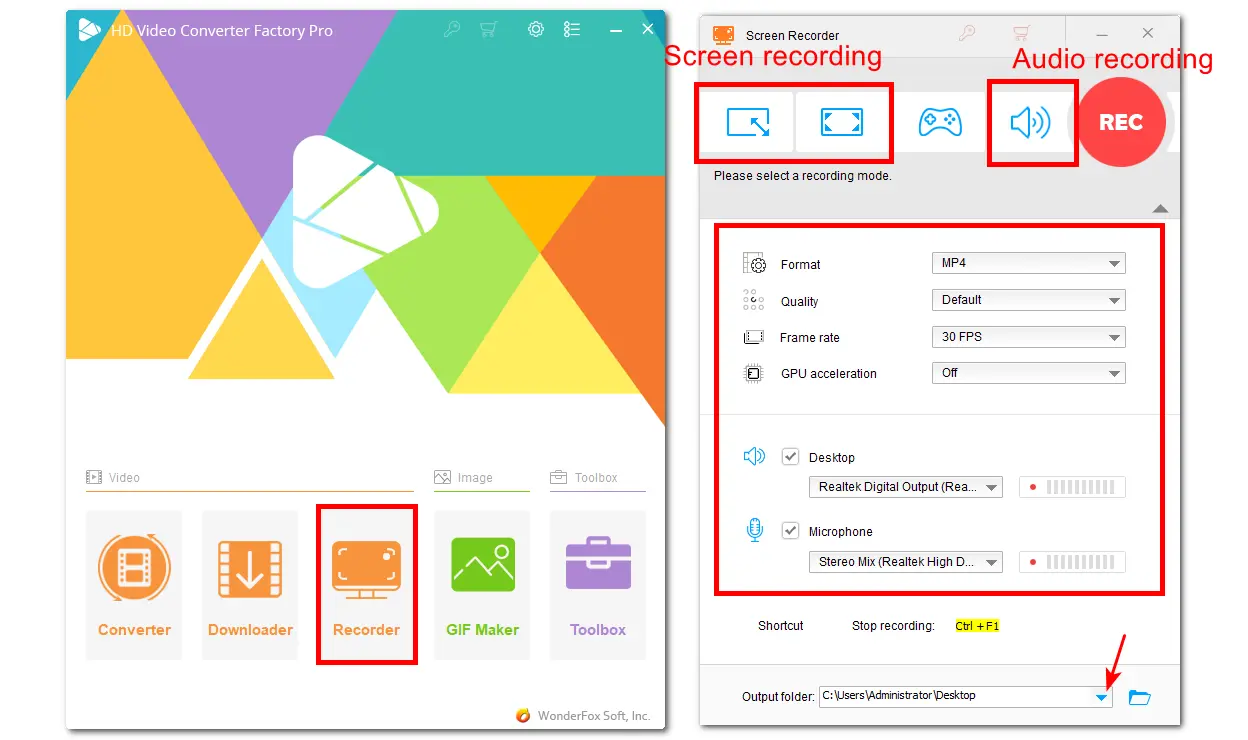Open the Format MP4 dropdown
This screenshot has height=740, width=1248.
click(1028, 263)
